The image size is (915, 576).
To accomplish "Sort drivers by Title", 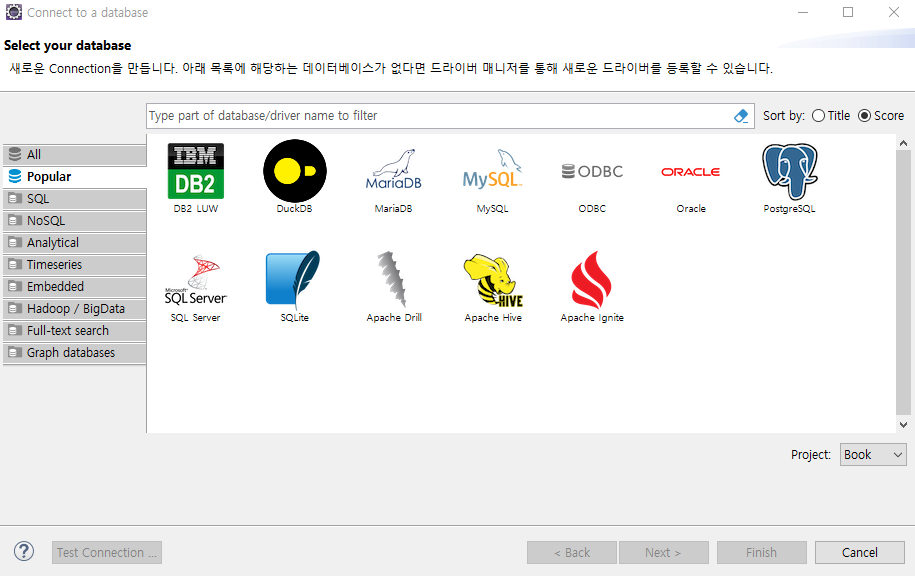I will [x=831, y=116].
